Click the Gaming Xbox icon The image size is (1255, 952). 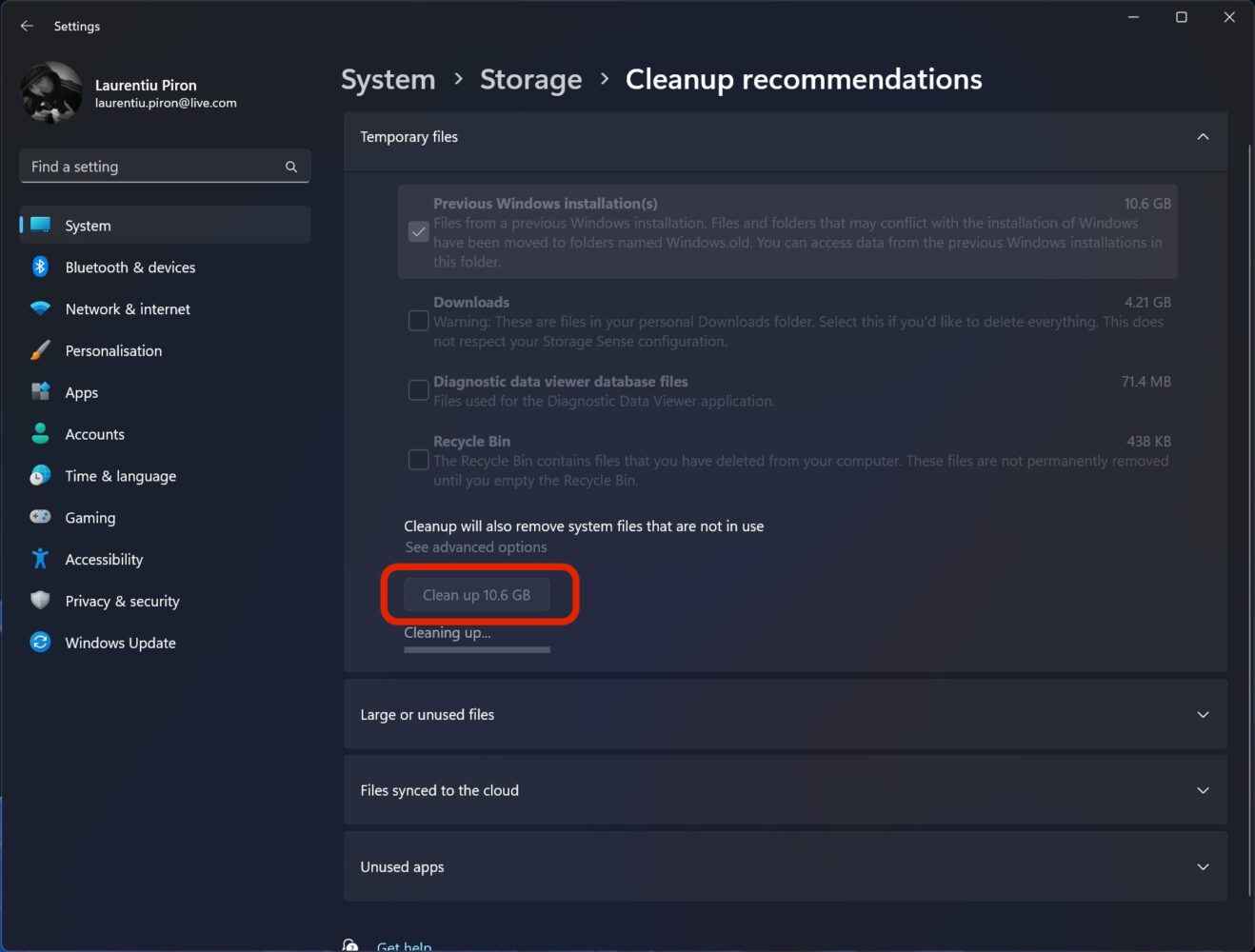[x=40, y=517]
